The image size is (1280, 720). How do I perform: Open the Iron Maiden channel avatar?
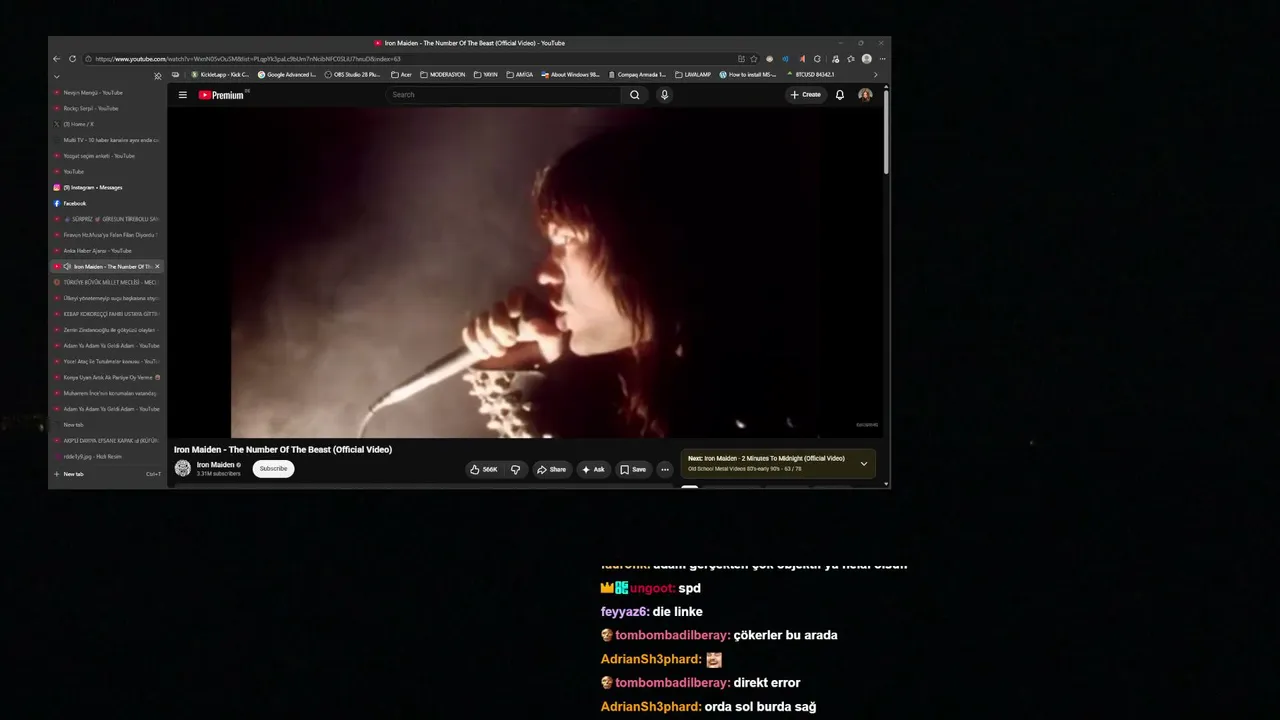[183, 468]
